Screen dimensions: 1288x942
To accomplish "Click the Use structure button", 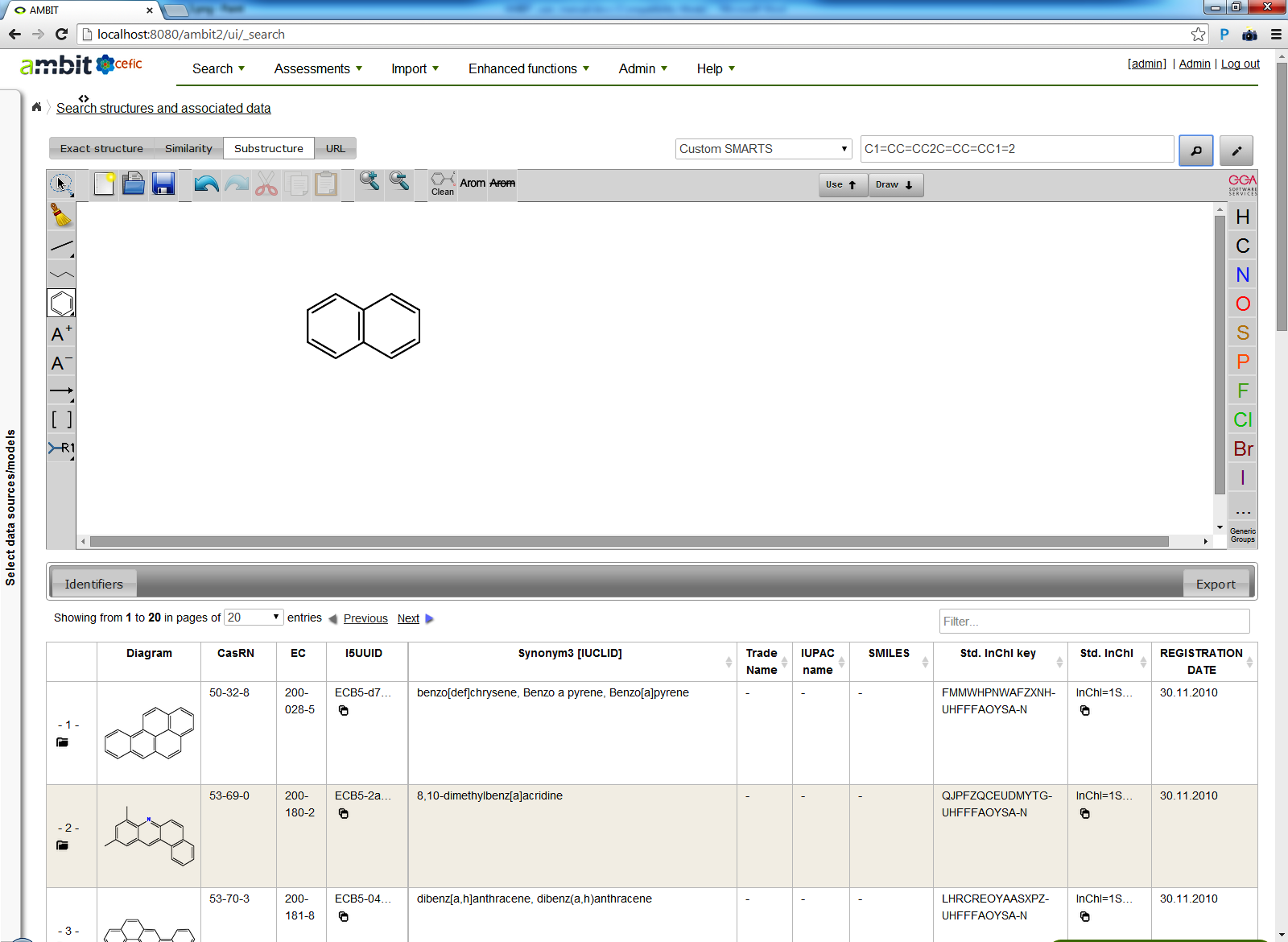I will [842, 184].
